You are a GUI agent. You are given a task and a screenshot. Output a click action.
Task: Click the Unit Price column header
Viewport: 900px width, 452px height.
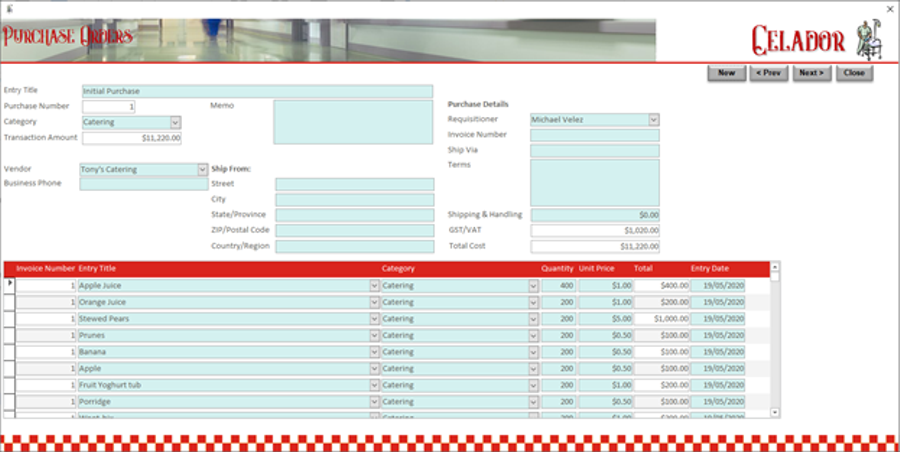pyautogui.click(x=596, y=269)
